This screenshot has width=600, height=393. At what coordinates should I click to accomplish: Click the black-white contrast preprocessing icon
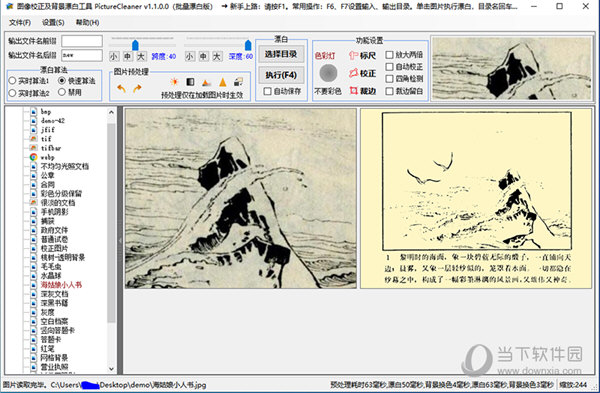click(x=190, y=82)
